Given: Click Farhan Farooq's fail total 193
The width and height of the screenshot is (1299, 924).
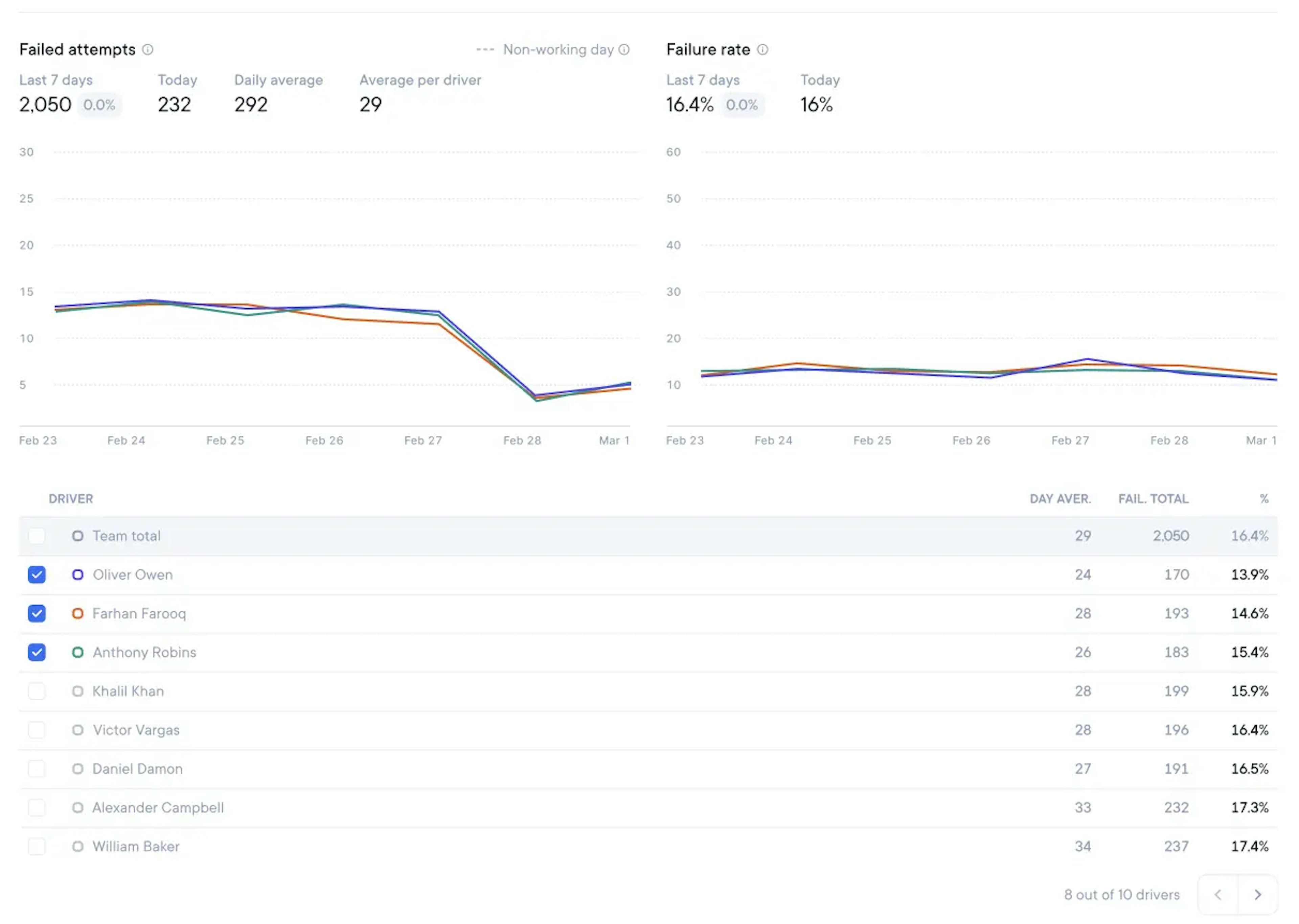Looking at the screenshot, I should click(1176, 613).
